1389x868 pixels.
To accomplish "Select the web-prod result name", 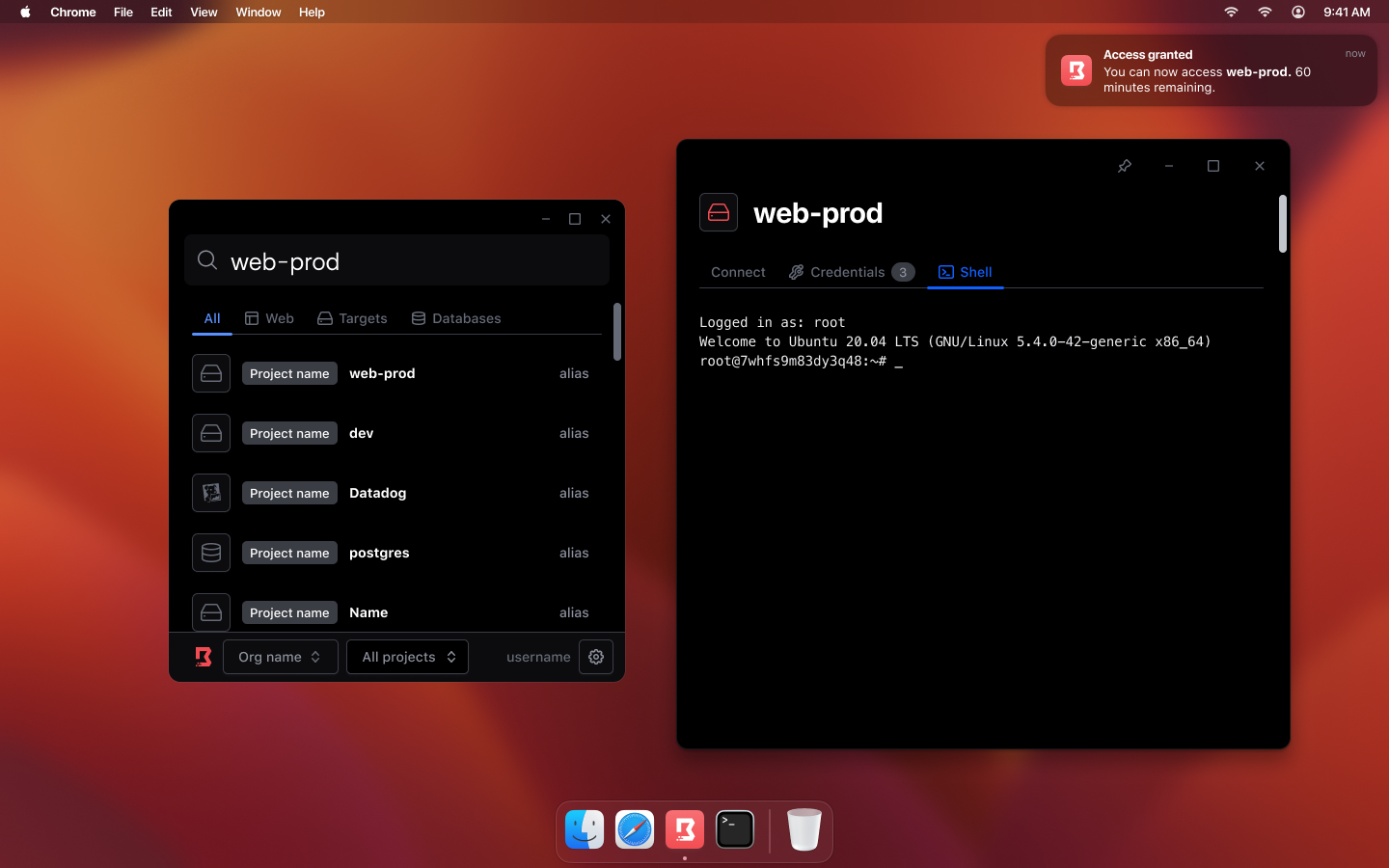I will tap(382, 373).
